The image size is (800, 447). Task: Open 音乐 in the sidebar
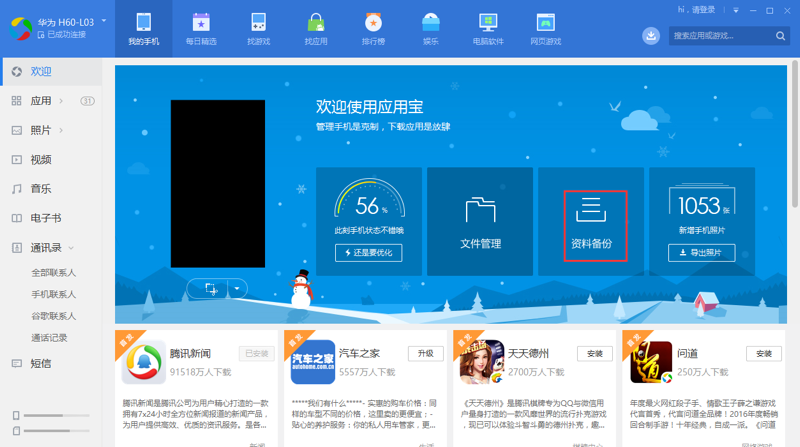point(41,189)
